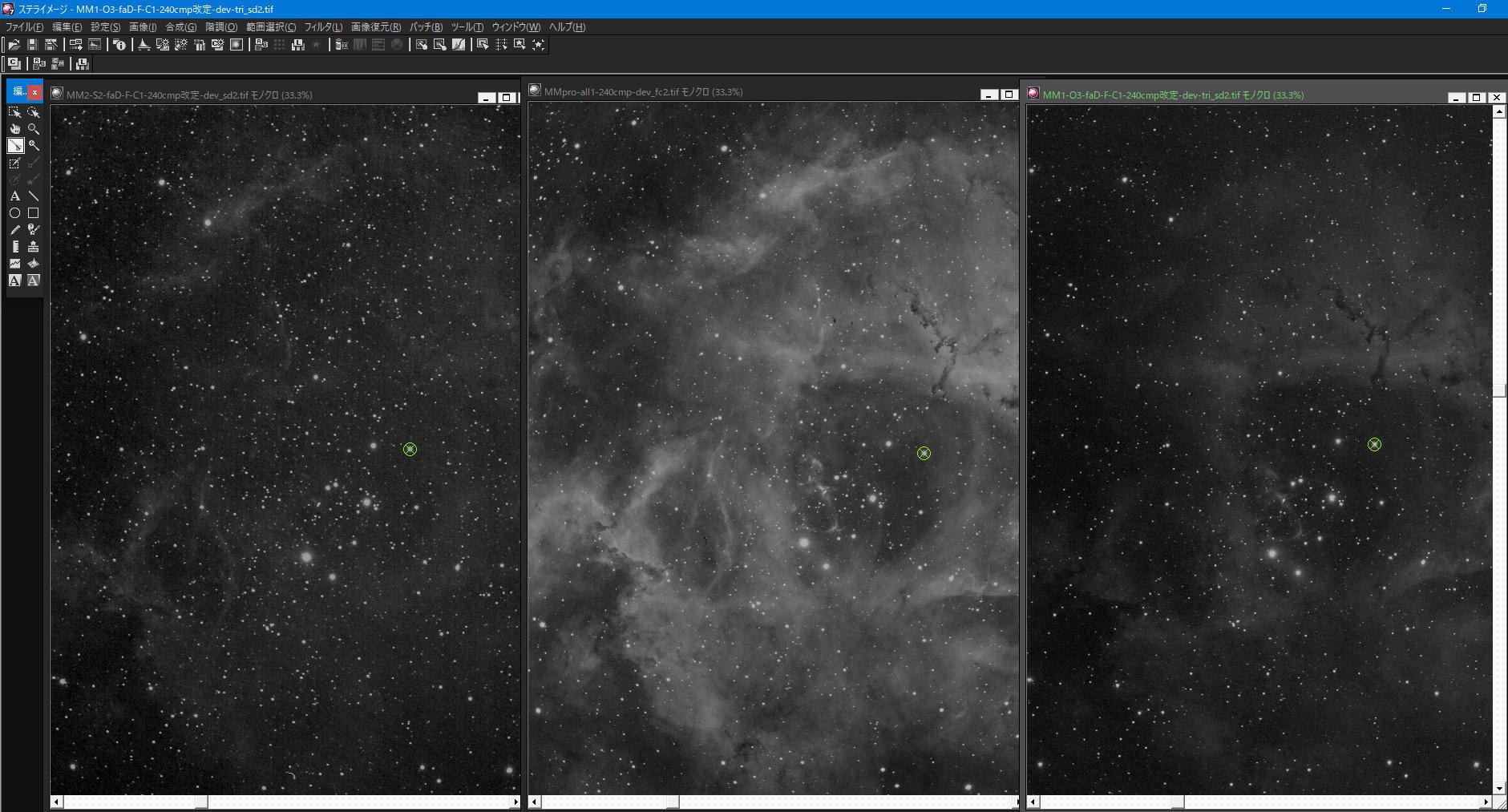Viewport: 1508px width, 812px height.
Task: Click green reference marker in MM1-O3 image
Action: coord(1374,444)
